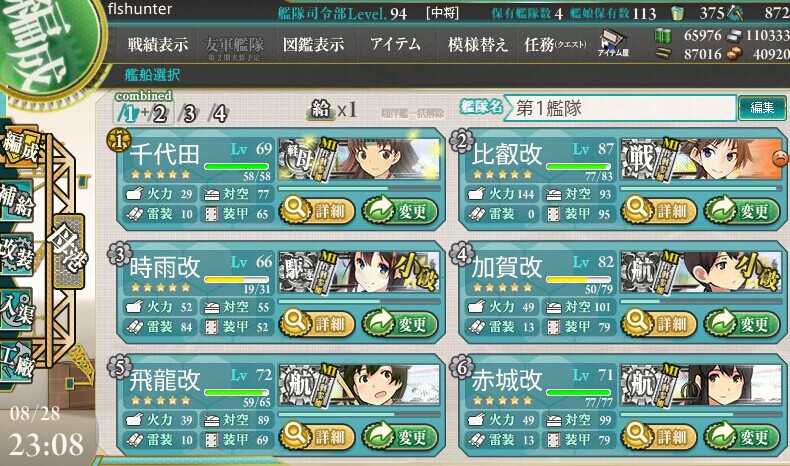Open the 改装 remodel sidebar icon
The width and height of the screenshot is (790, 466).
tap(18, 253)
